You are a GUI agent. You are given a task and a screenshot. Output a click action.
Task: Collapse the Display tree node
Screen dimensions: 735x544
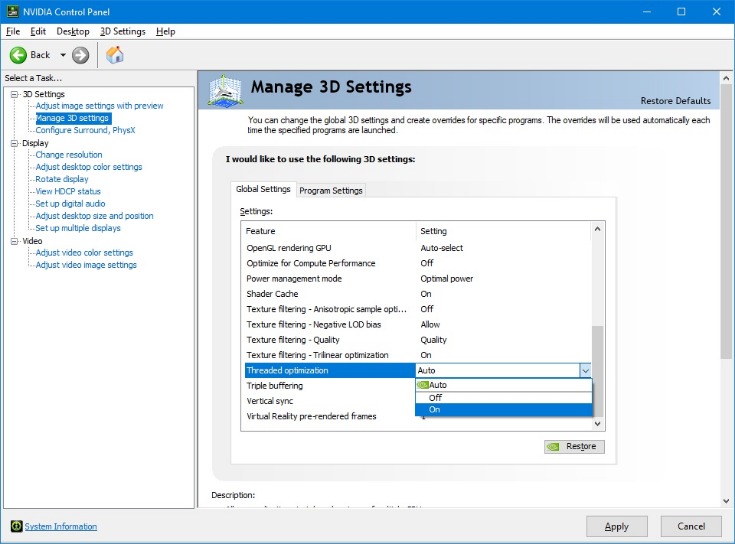[x=14, y=143]
